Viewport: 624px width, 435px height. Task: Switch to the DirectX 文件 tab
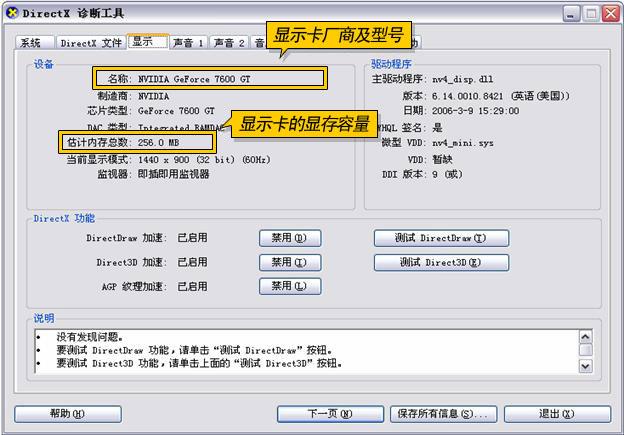(x=91, y=43)
